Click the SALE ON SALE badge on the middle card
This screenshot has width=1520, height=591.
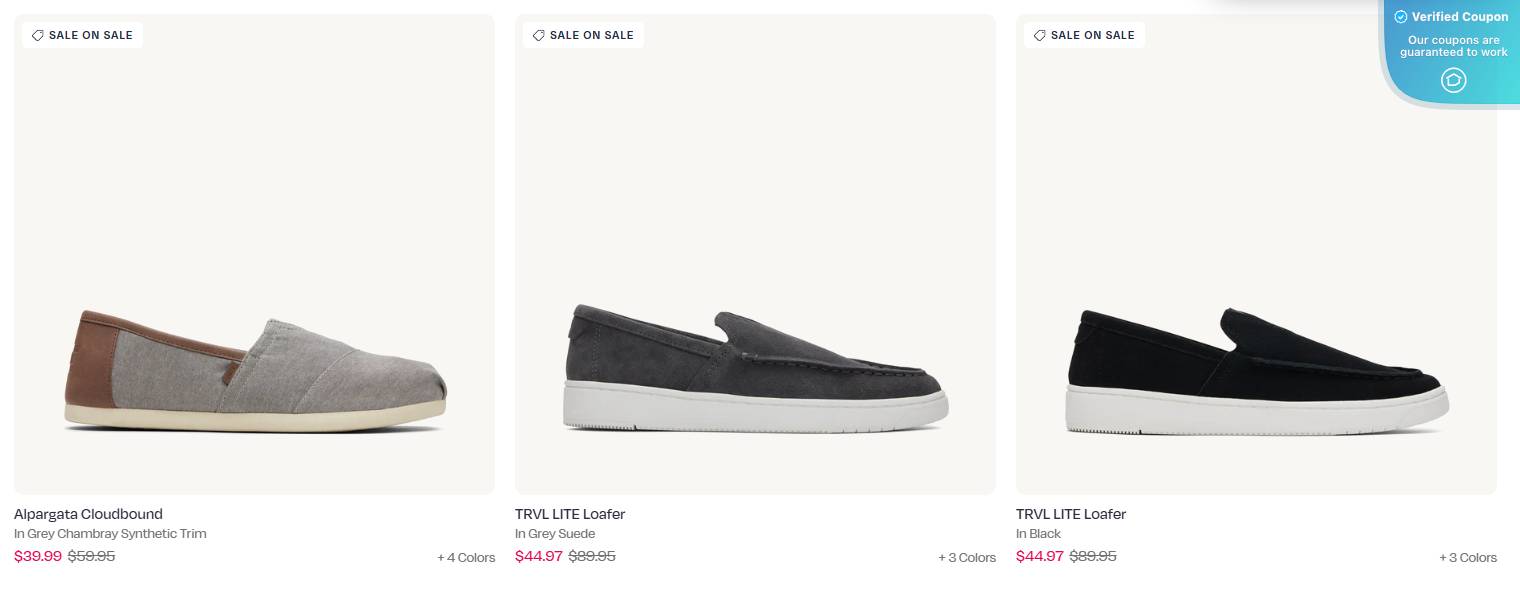point(583,35)
